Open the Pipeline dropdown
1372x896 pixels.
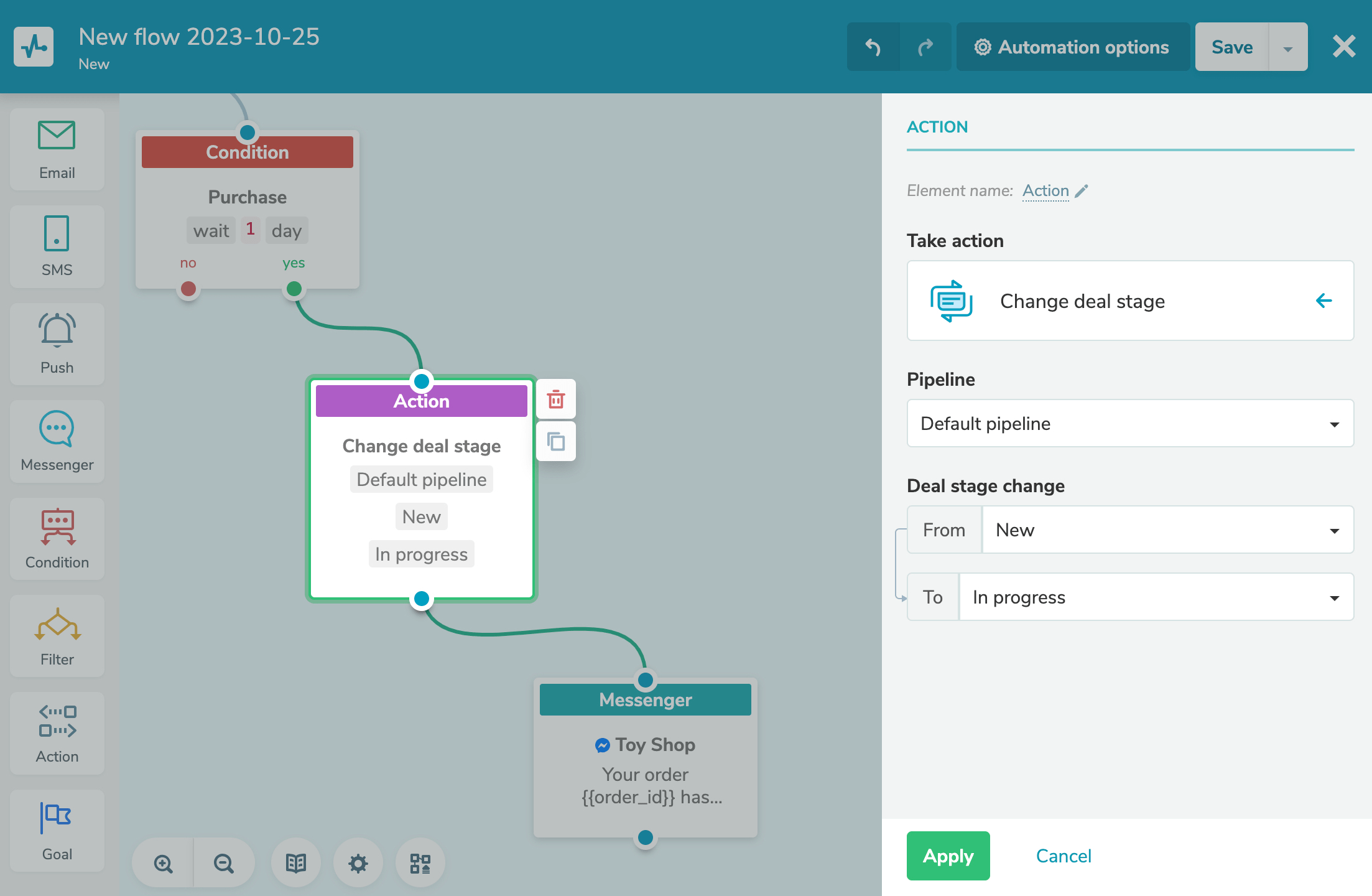point(1130,424)
